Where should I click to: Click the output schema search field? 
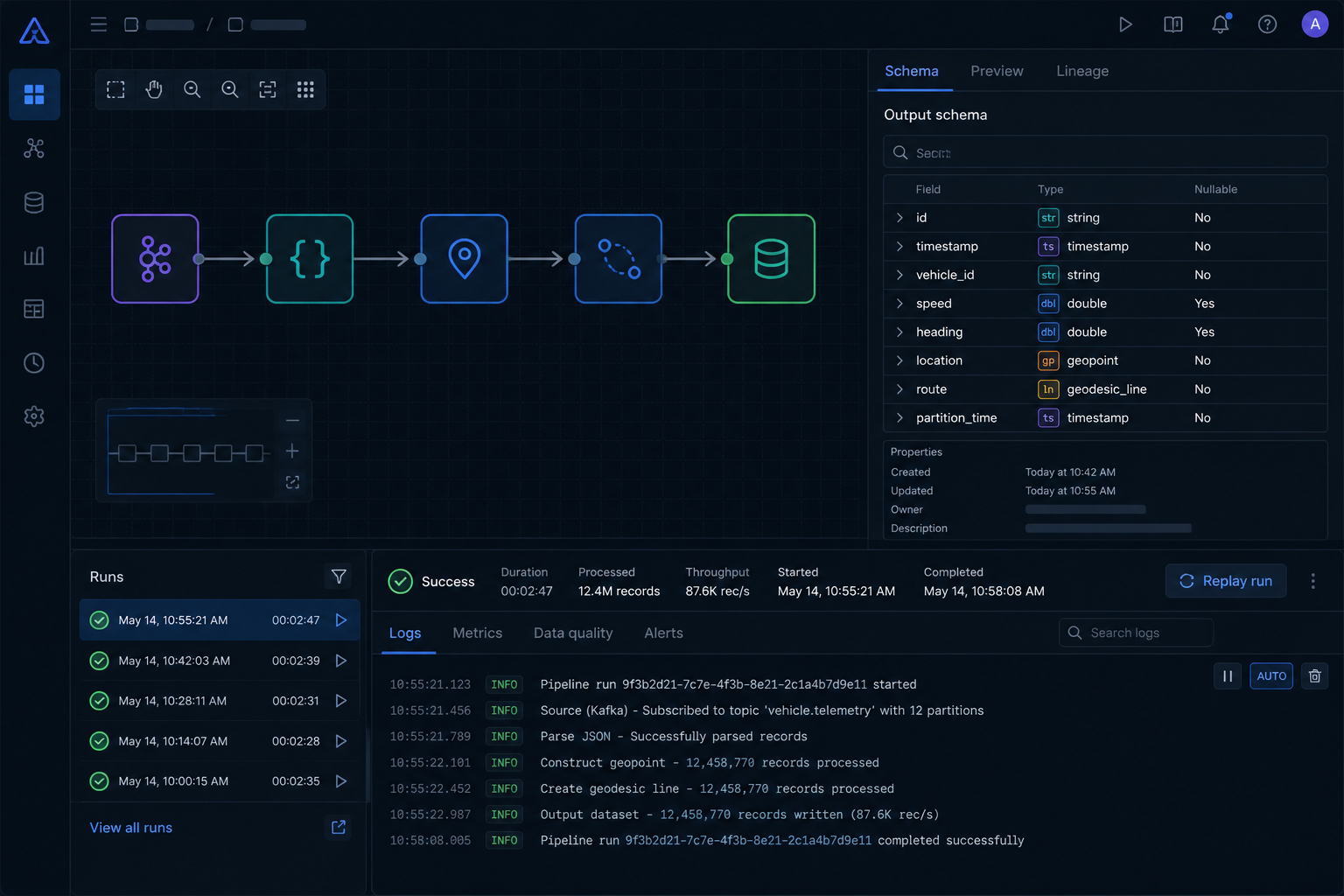click(x=1105, y=152)
